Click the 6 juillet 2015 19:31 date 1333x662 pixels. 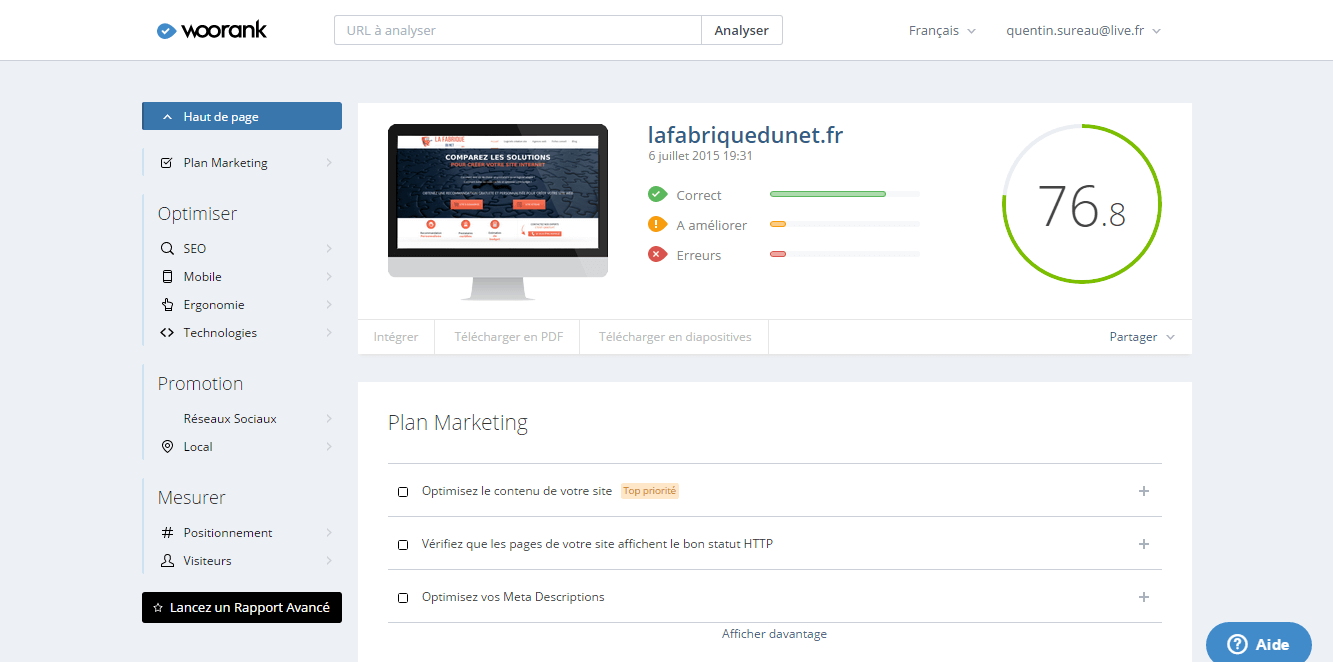[700, 156]
